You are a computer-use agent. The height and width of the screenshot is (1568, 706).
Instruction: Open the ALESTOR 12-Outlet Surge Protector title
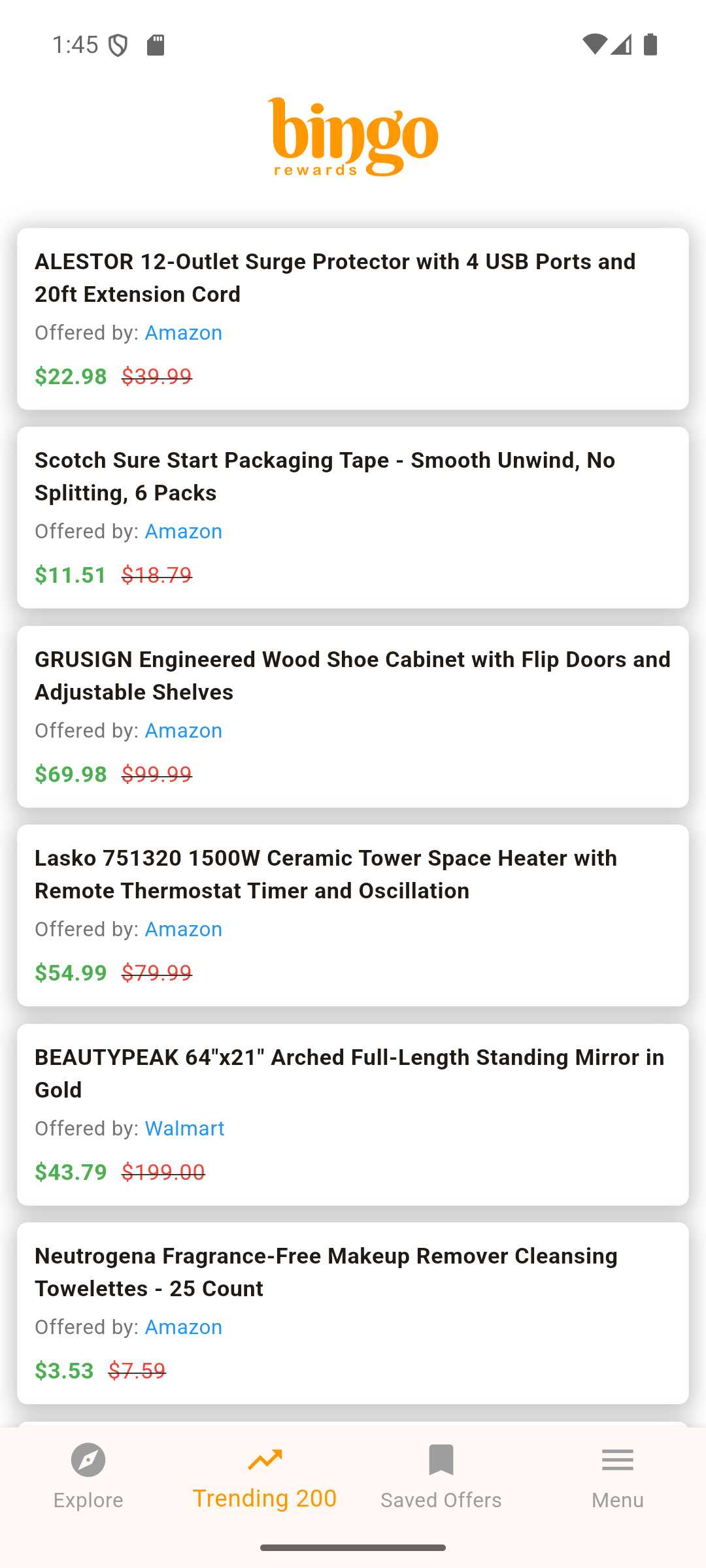coord(335,278)
